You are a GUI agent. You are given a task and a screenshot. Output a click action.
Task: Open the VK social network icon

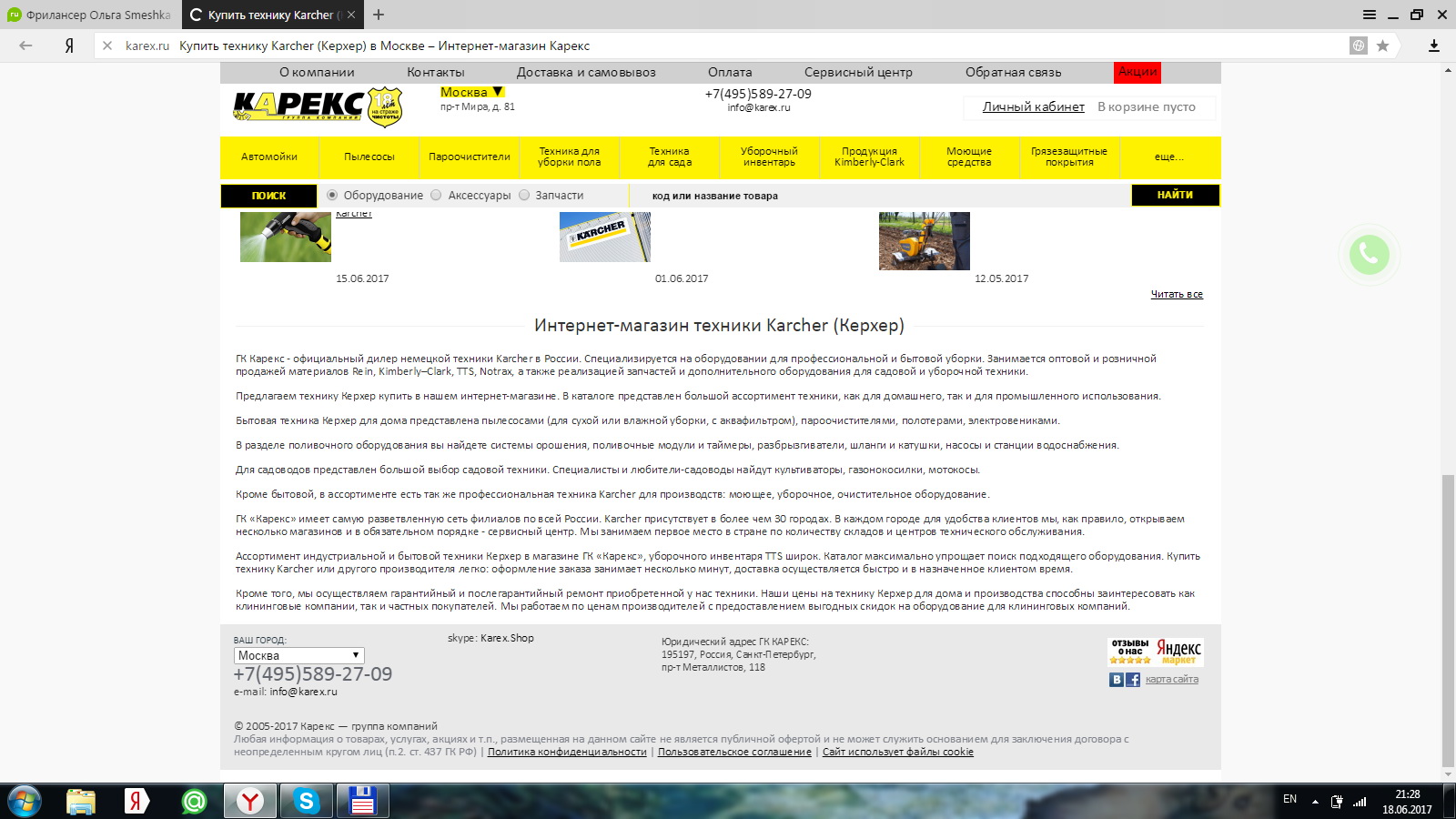(1117, 680)
